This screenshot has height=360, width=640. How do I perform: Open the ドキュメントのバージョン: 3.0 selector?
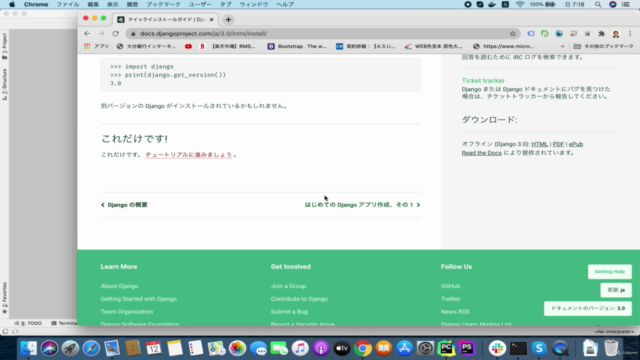point(588,308)
